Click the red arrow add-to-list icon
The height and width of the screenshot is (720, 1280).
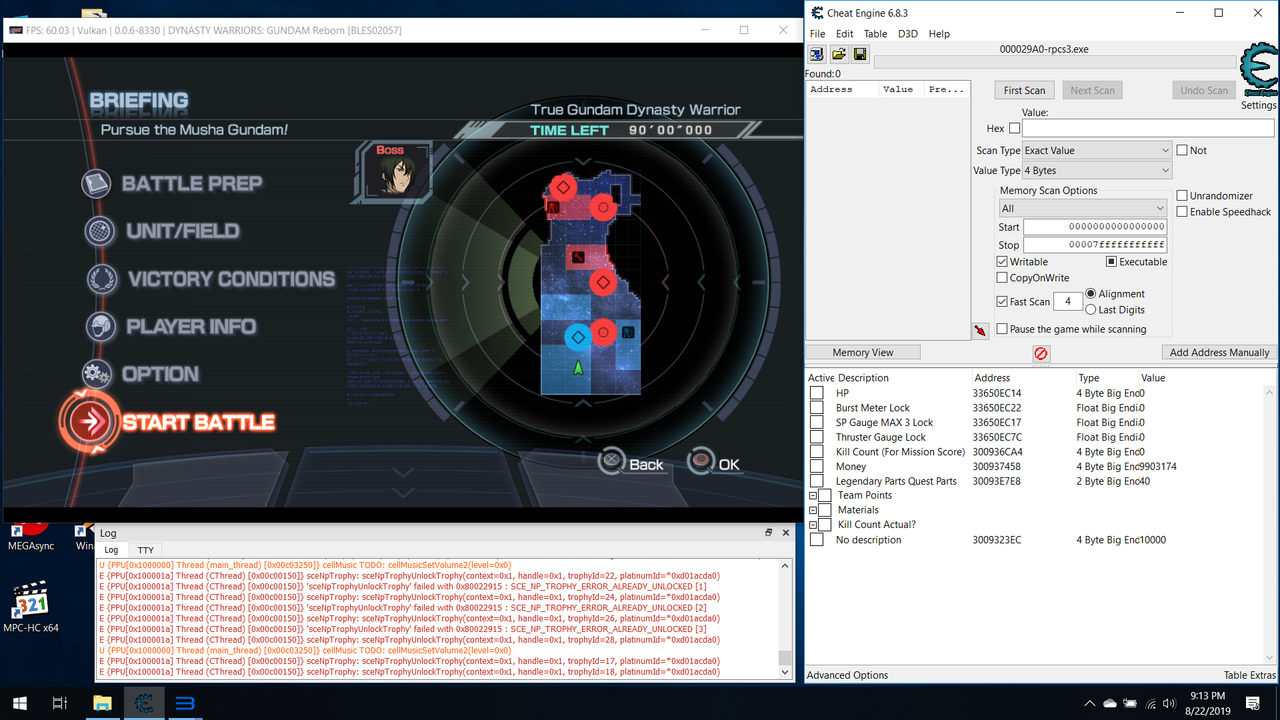pyautogui.click(x=980, y=331)
